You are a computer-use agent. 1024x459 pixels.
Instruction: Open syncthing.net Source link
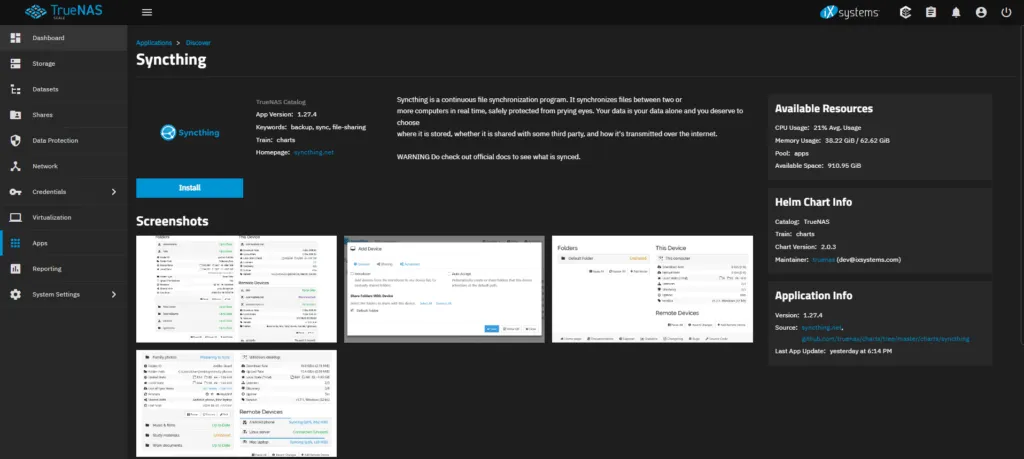(x=822, y=326)
